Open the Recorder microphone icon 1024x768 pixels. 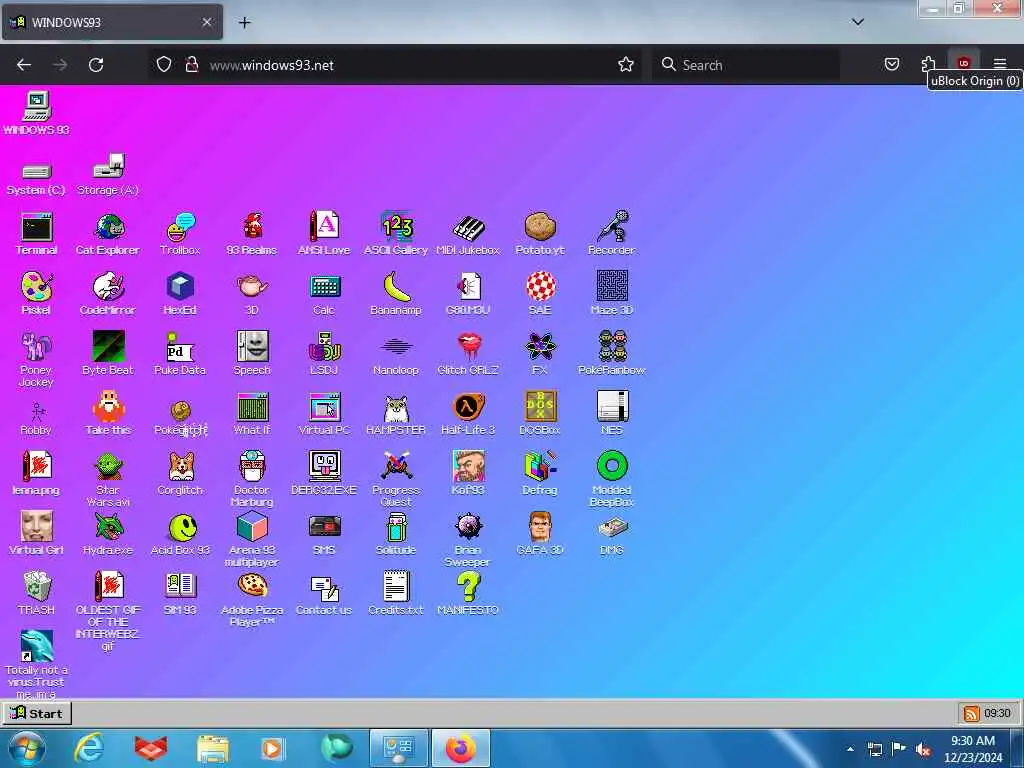[611, 233]
